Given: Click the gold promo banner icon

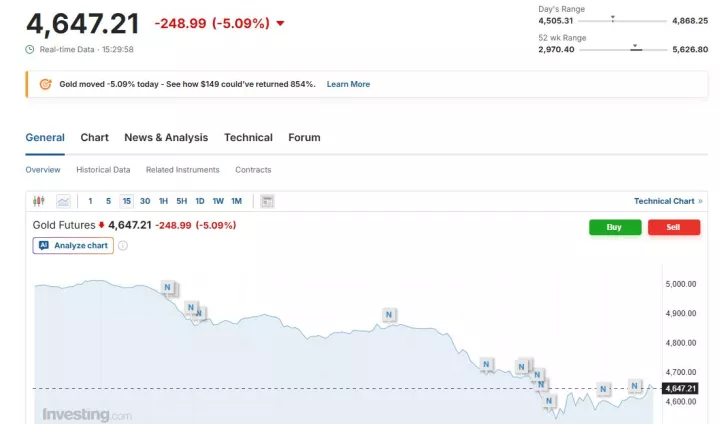Looking at the screenshot, I should pos(45,84).
